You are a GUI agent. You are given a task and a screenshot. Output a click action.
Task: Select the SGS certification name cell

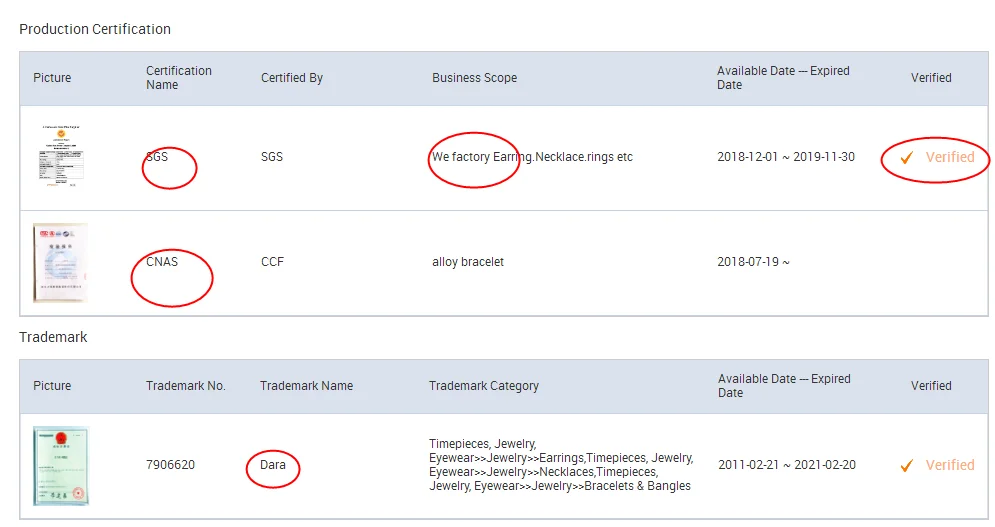coord(157,157)
